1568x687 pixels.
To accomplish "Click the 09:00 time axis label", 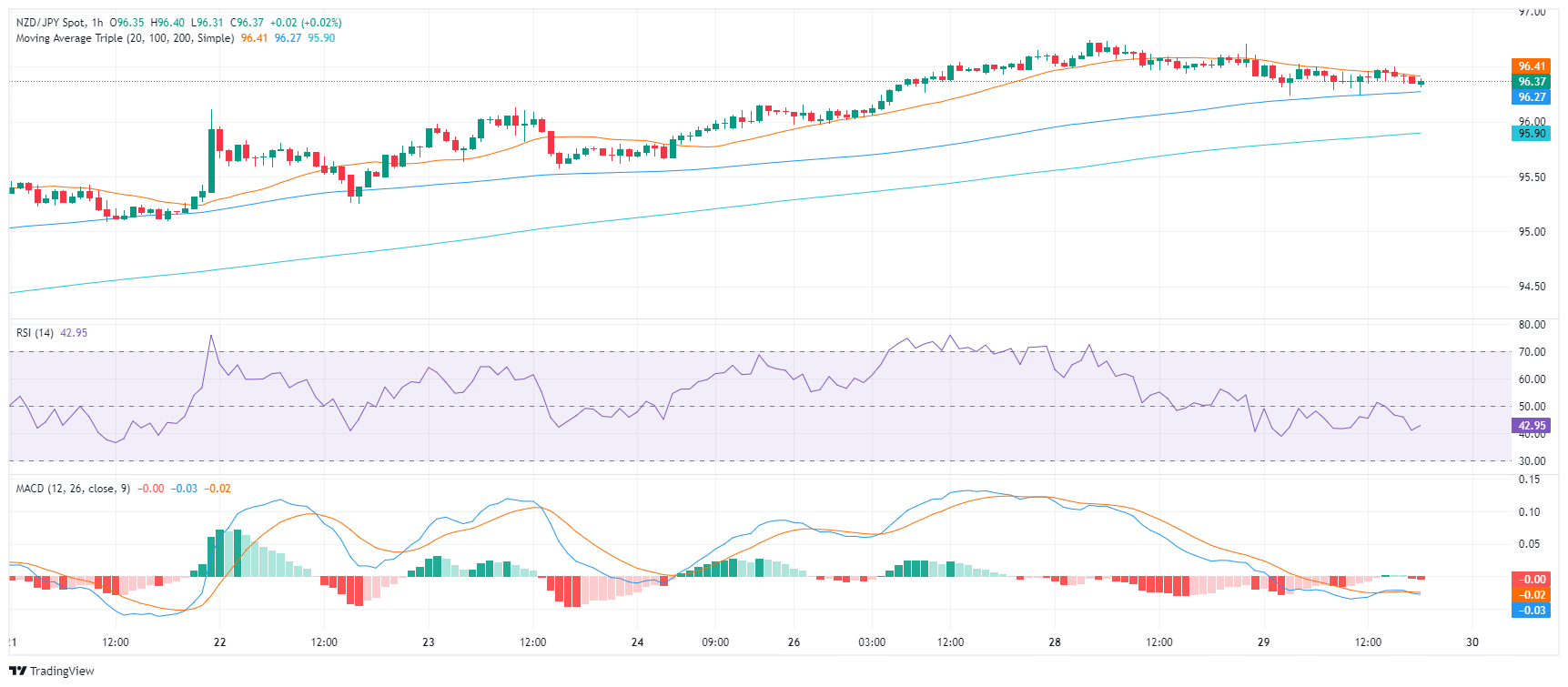I will pyautogui.click(x=715, y=642).
